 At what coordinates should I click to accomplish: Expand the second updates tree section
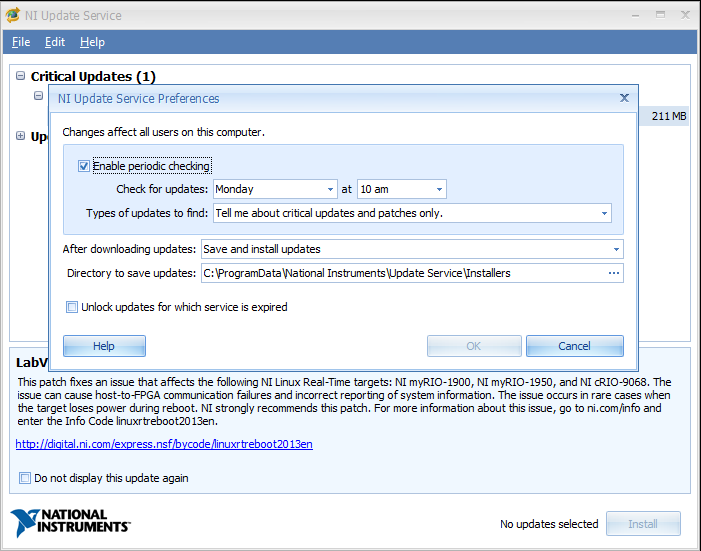point(21,136)
